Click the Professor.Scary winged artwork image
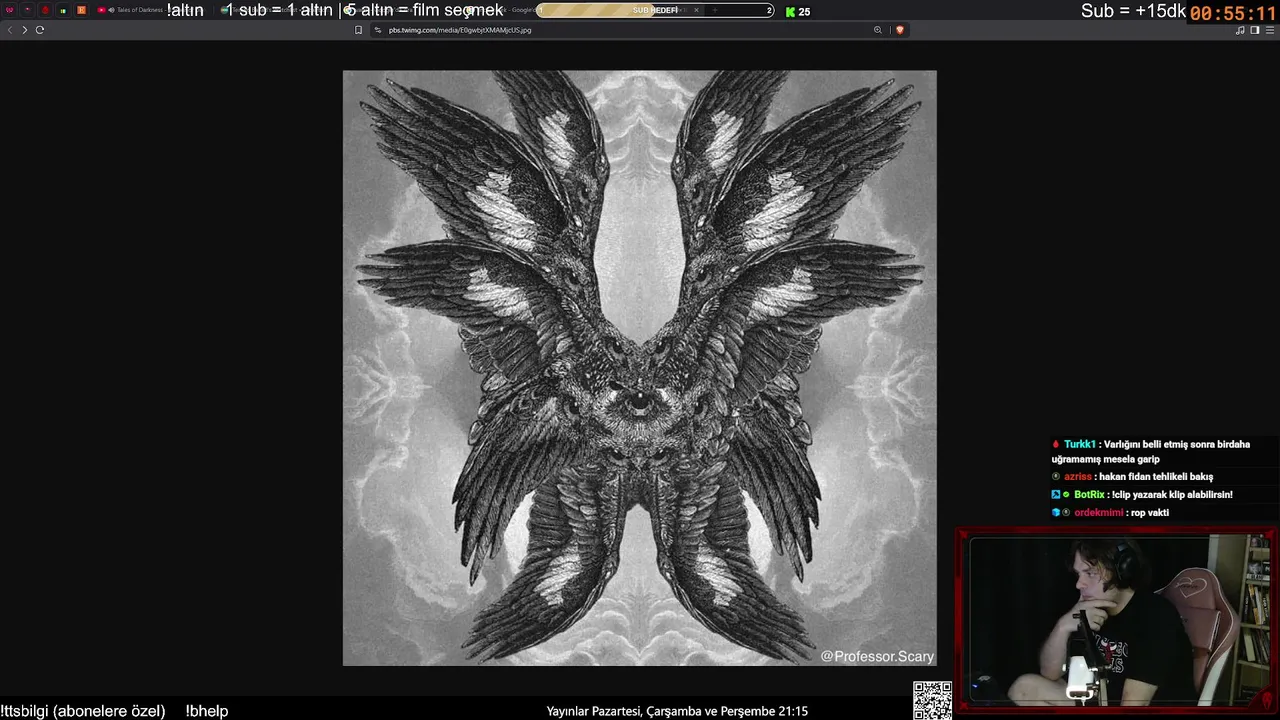 coord(640,368)
